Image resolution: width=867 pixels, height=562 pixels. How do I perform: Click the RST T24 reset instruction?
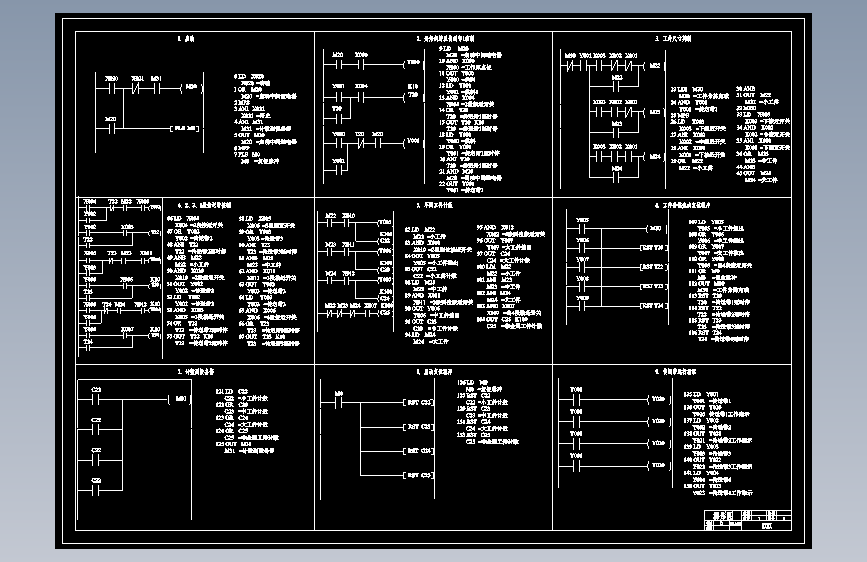[x=655, y=305]
